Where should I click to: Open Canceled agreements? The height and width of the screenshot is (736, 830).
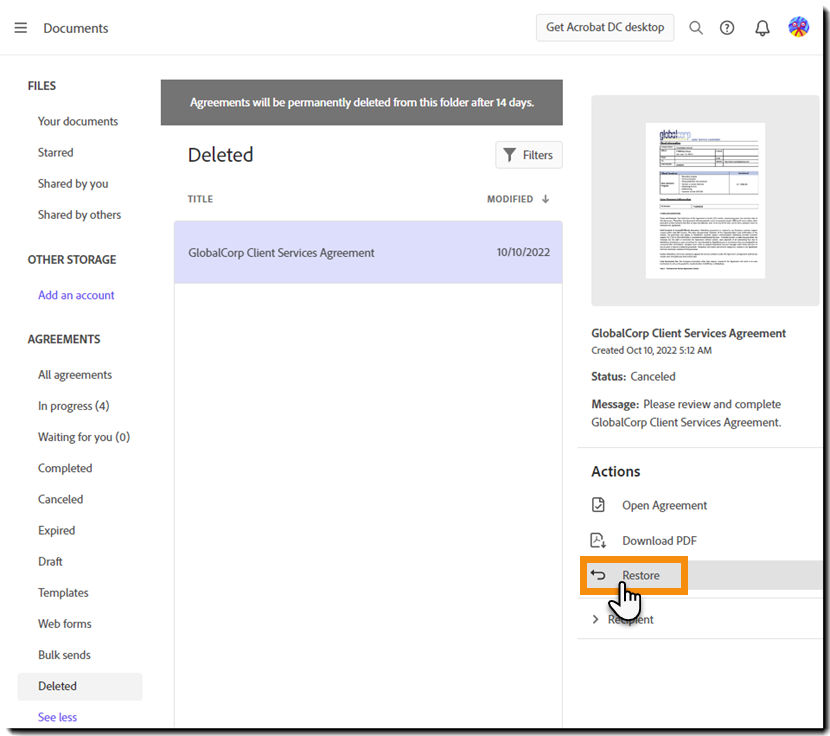60,499
